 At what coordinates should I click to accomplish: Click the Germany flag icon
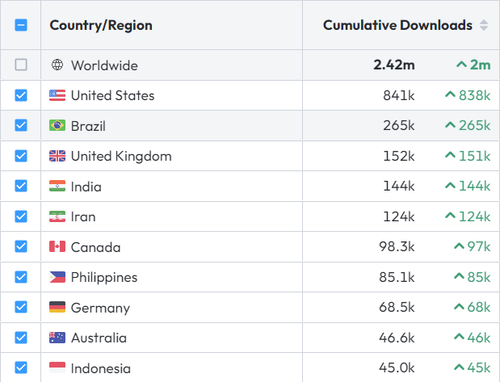coord(57,307)
